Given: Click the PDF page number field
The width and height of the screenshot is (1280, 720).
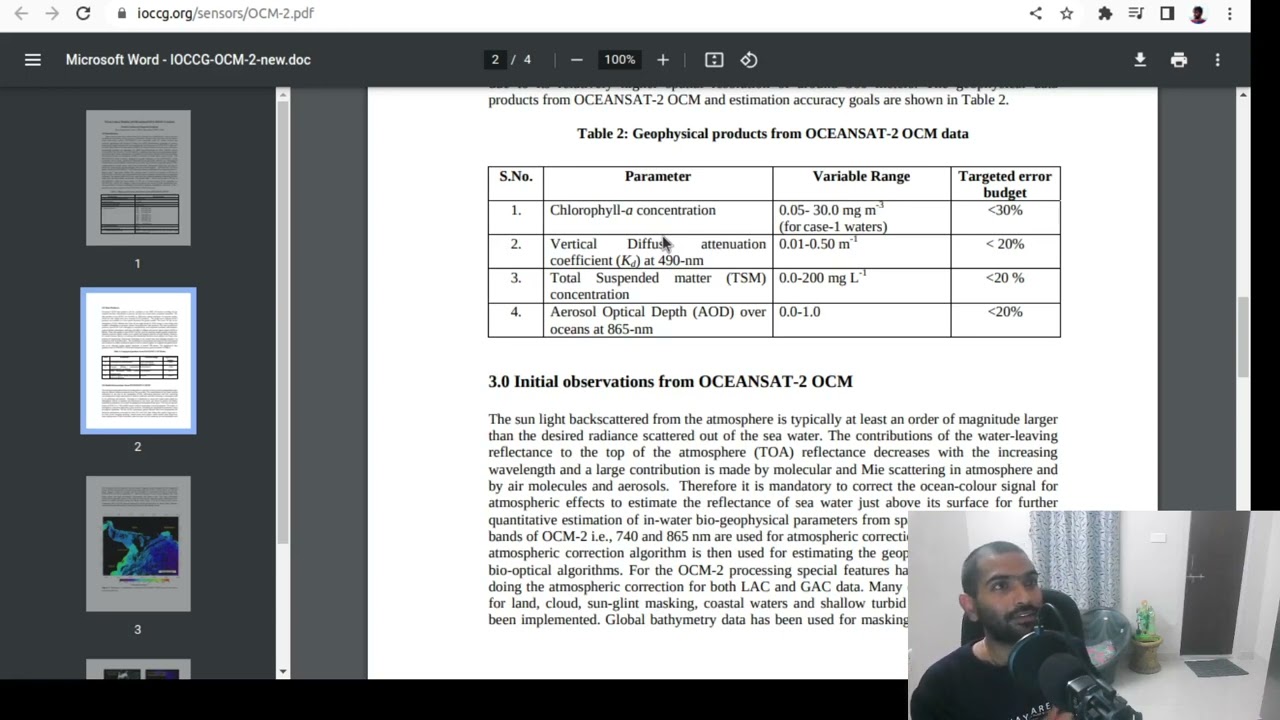Looking at the screenshot, I should tap(494, 60).
